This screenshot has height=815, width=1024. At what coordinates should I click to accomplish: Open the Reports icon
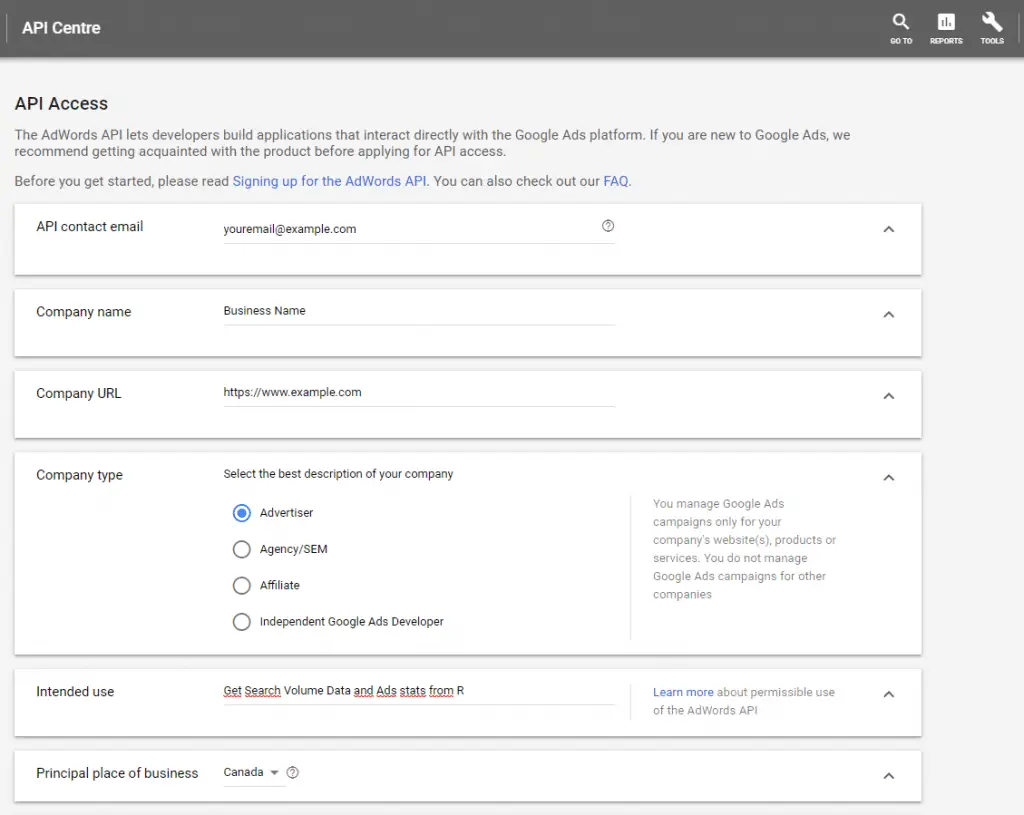point(946,29)
